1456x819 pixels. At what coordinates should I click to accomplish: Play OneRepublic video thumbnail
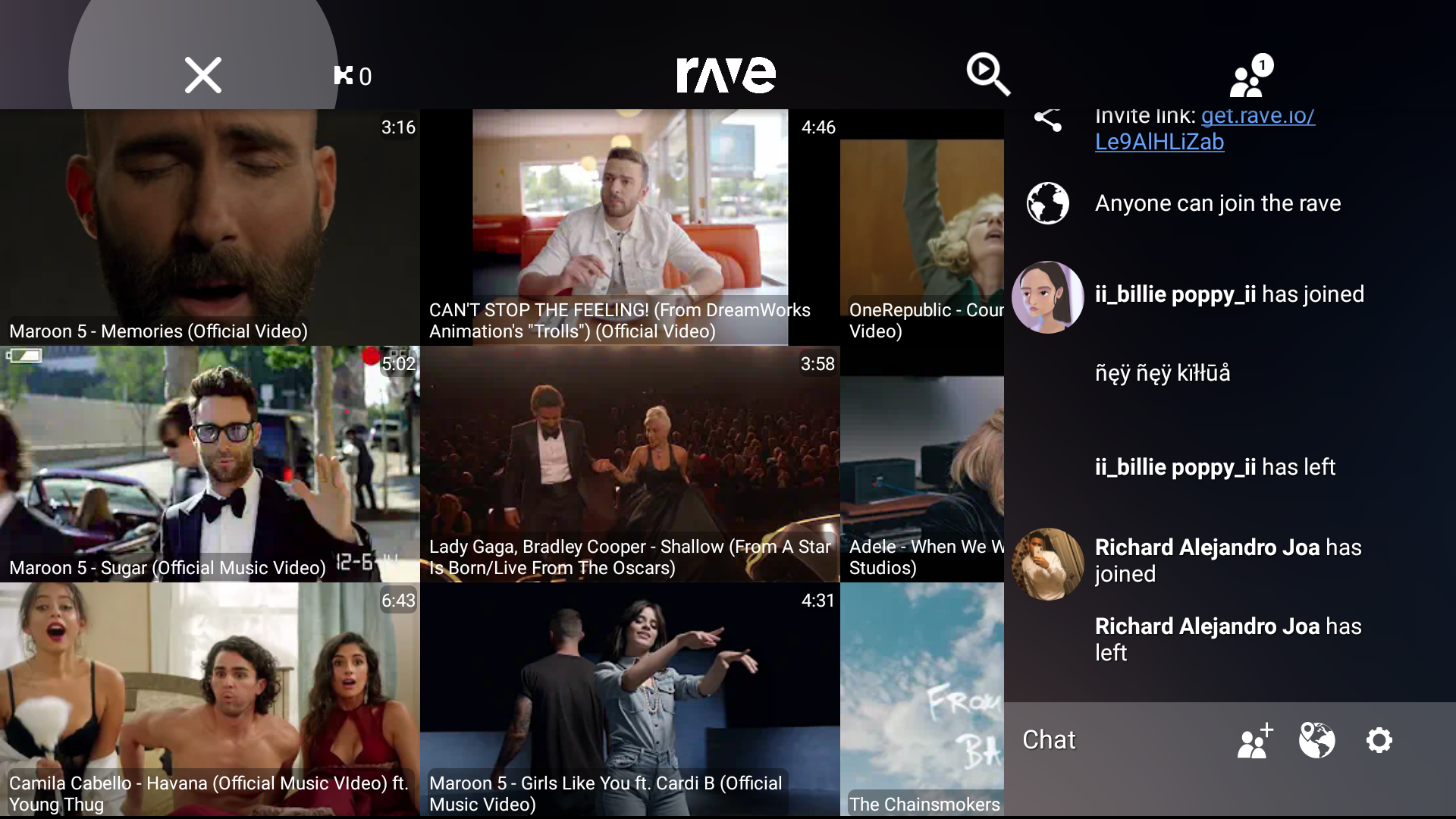click(x=922, y=227)
